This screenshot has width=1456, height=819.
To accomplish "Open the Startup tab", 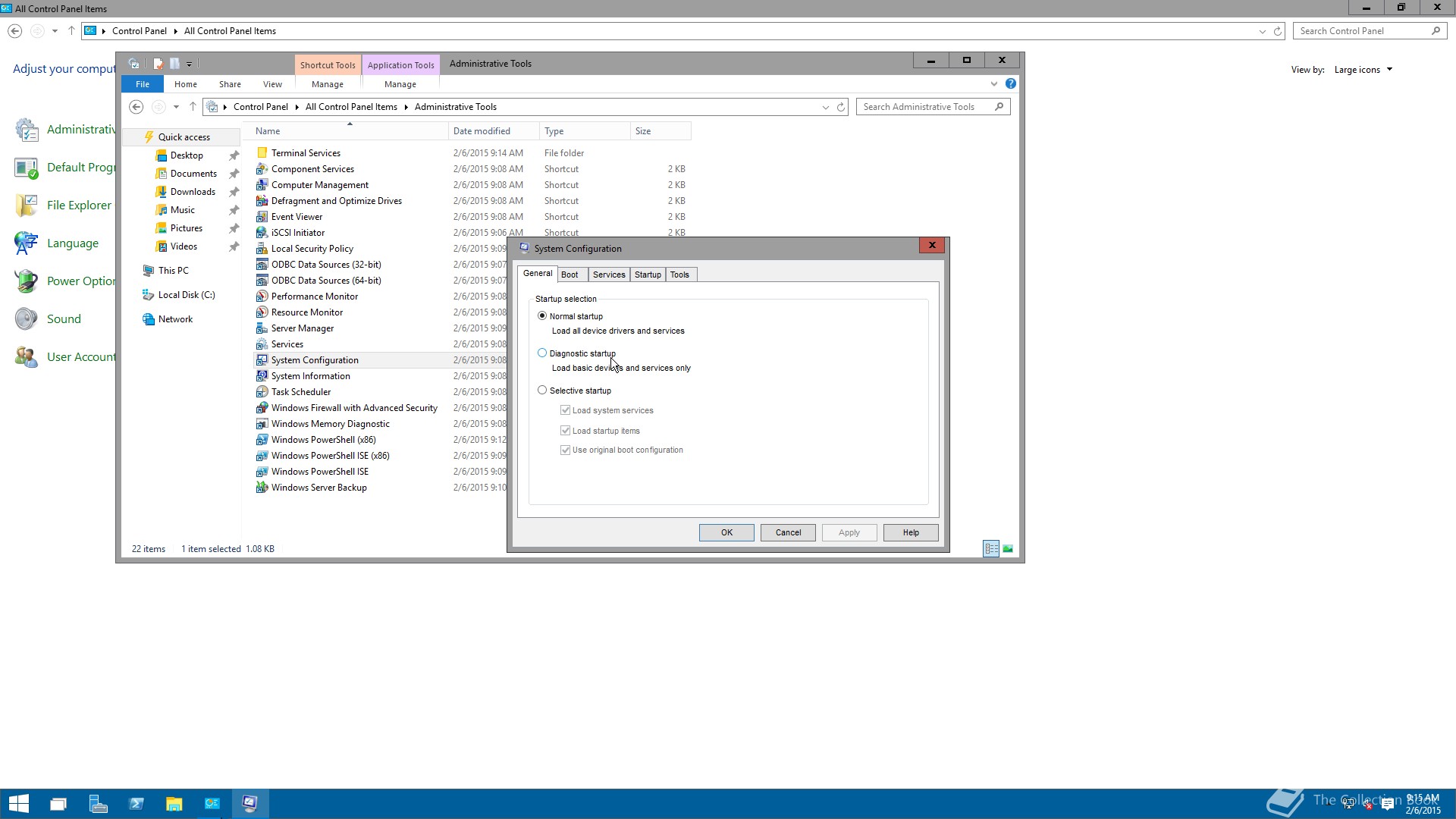I will click(648, 275).
